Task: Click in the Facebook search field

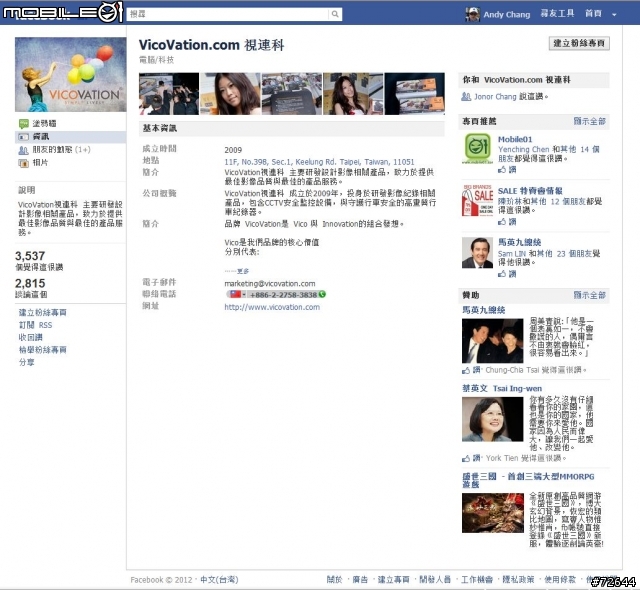Action: click(x=228, y=14)
